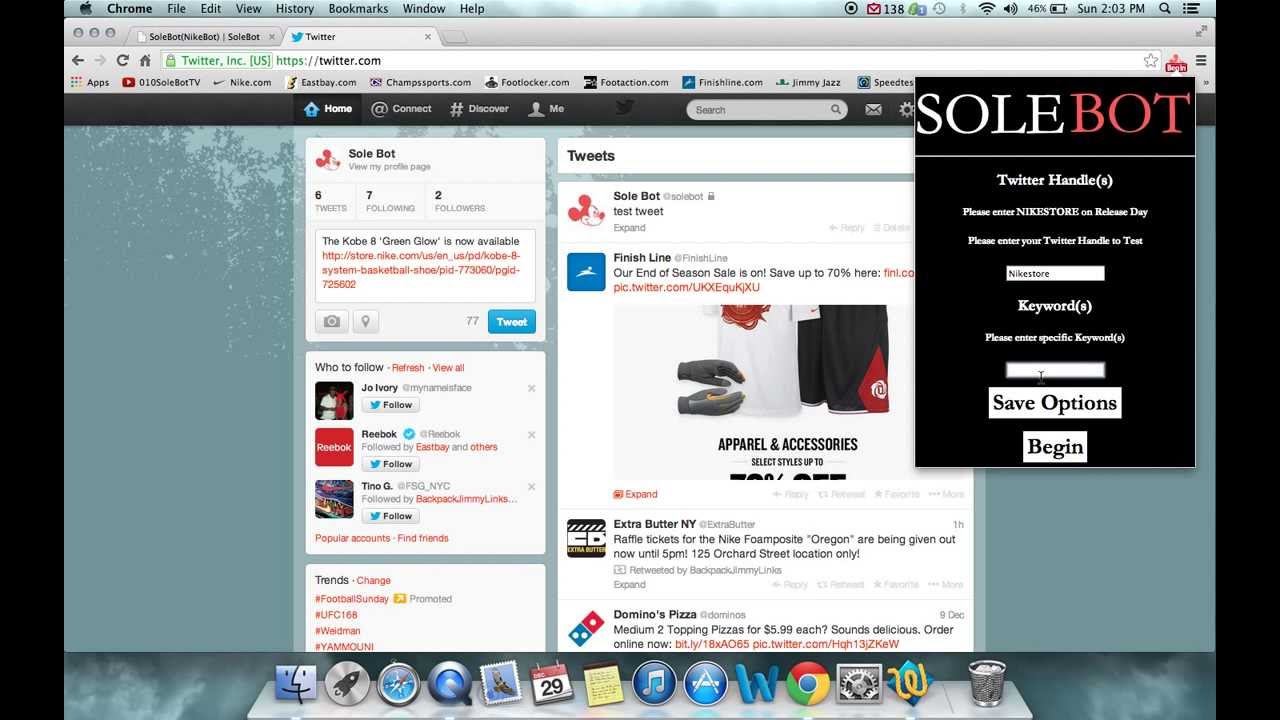Reload the page
The image size is (1280, 720).
122,60
